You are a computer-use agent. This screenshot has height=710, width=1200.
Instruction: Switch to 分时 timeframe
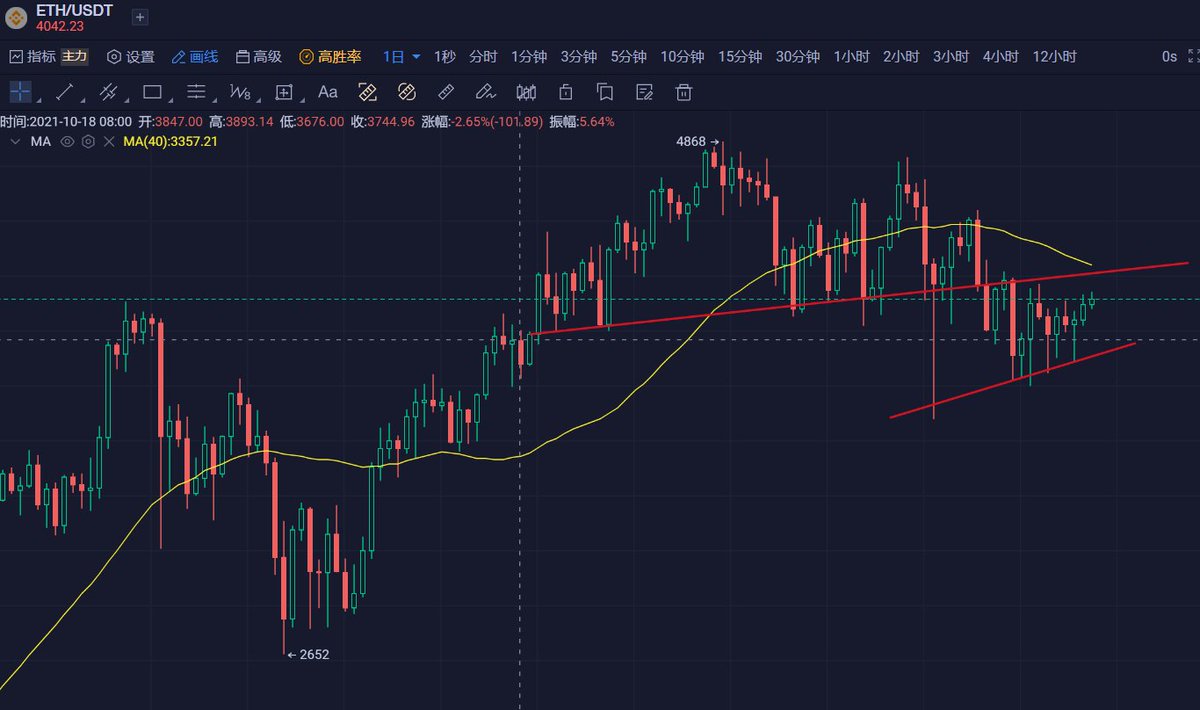[483, 57]
